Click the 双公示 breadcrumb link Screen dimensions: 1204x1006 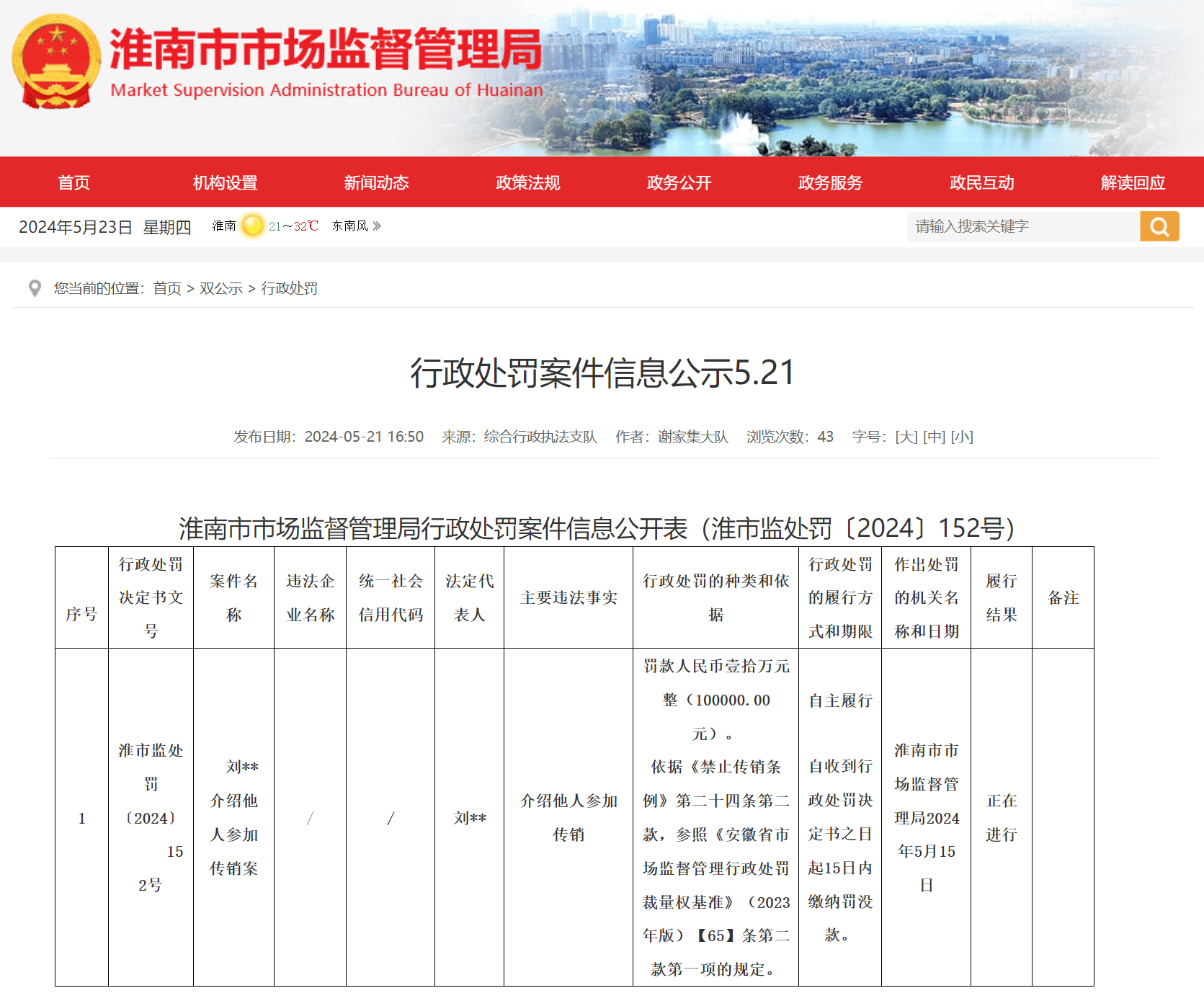(221, 289)
